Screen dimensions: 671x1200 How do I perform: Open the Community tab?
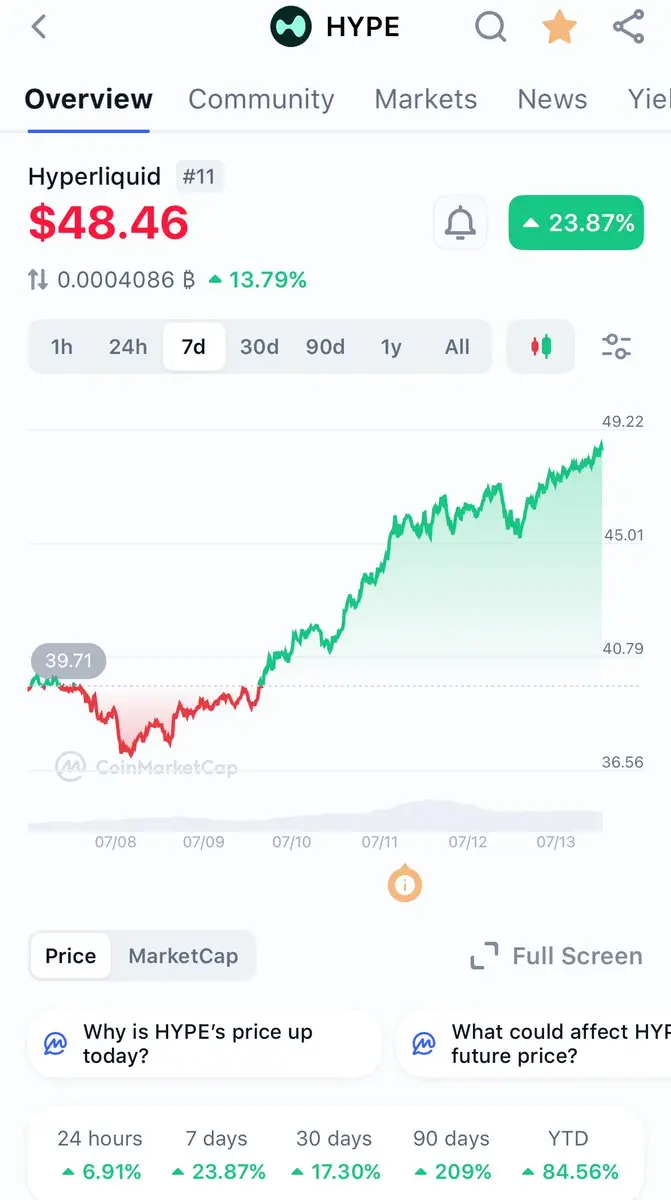pos(261,99)
